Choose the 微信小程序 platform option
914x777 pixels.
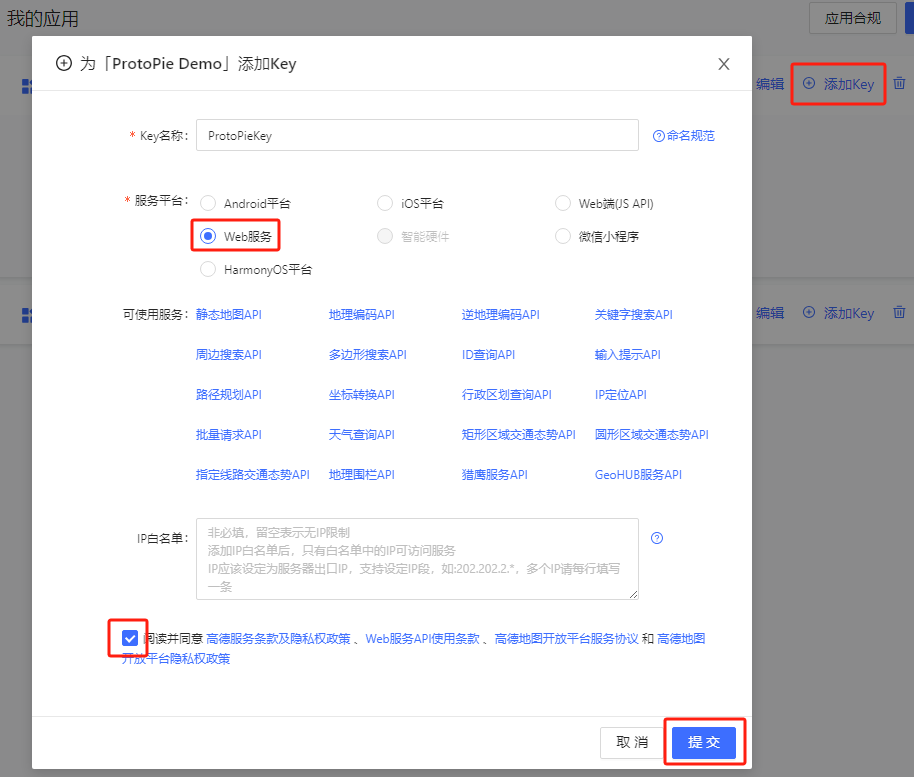tap(563, 236)
